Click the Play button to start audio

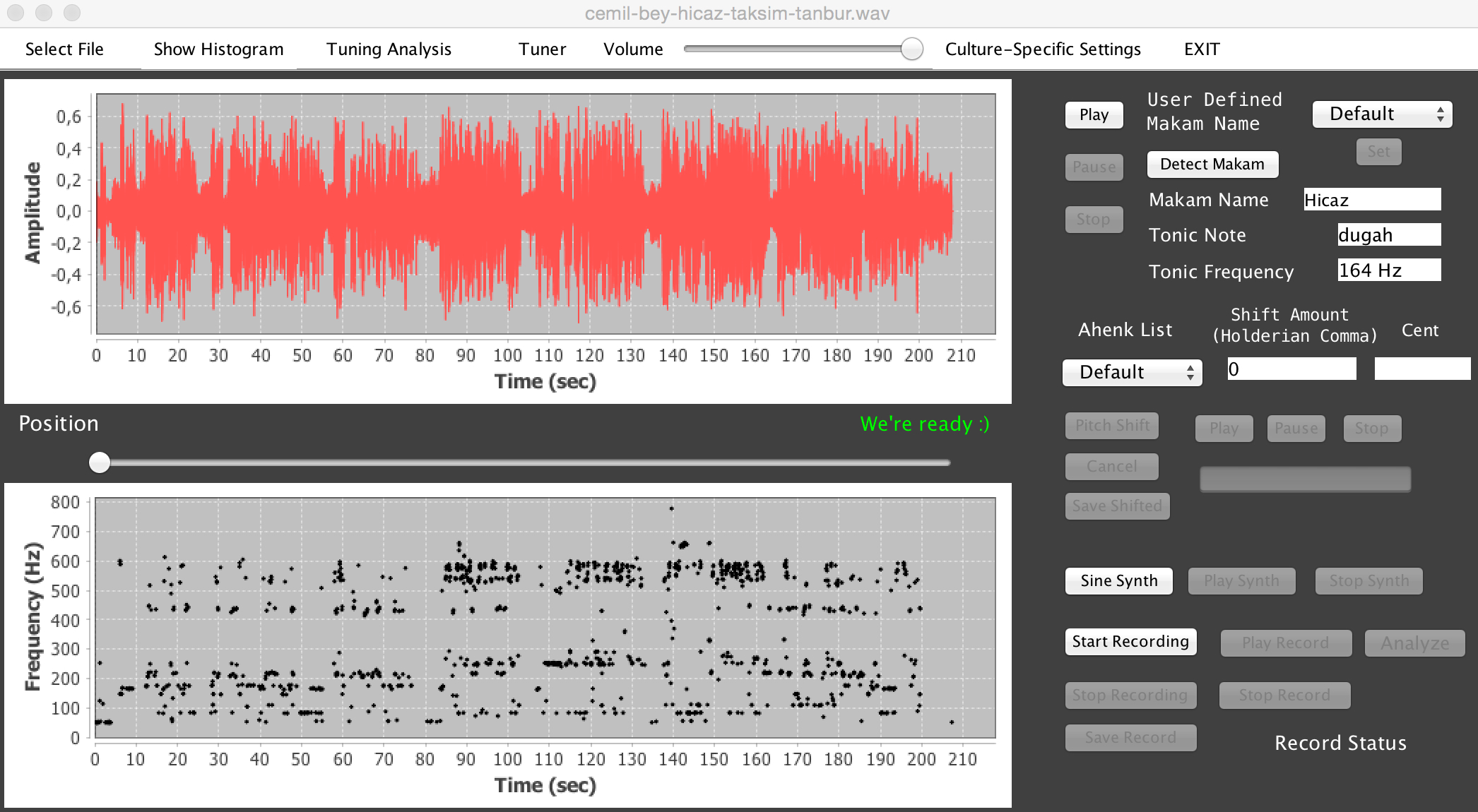(x=1093, y=113)
